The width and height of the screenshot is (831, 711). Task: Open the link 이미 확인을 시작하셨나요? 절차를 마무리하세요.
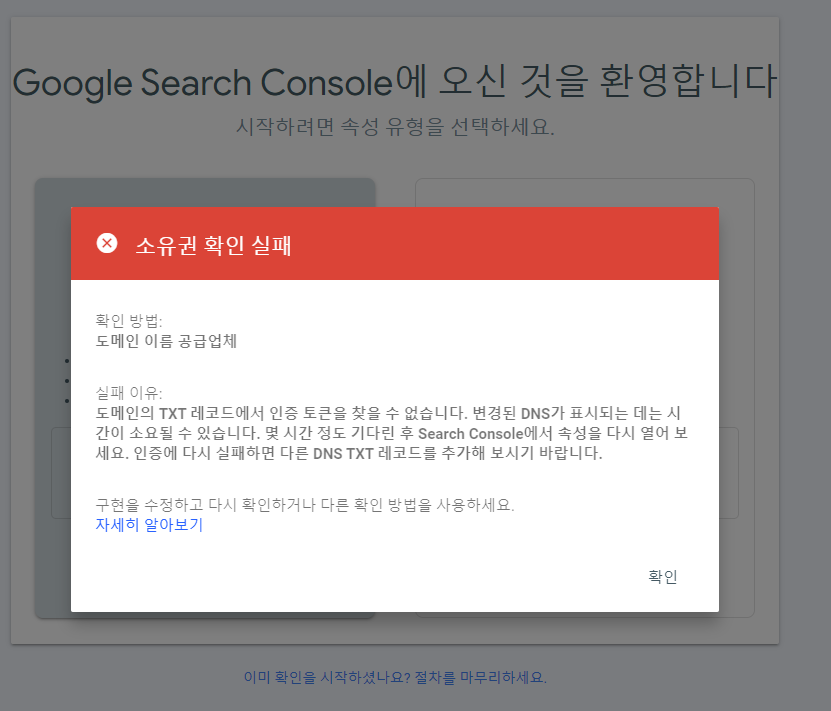point(395,677)
